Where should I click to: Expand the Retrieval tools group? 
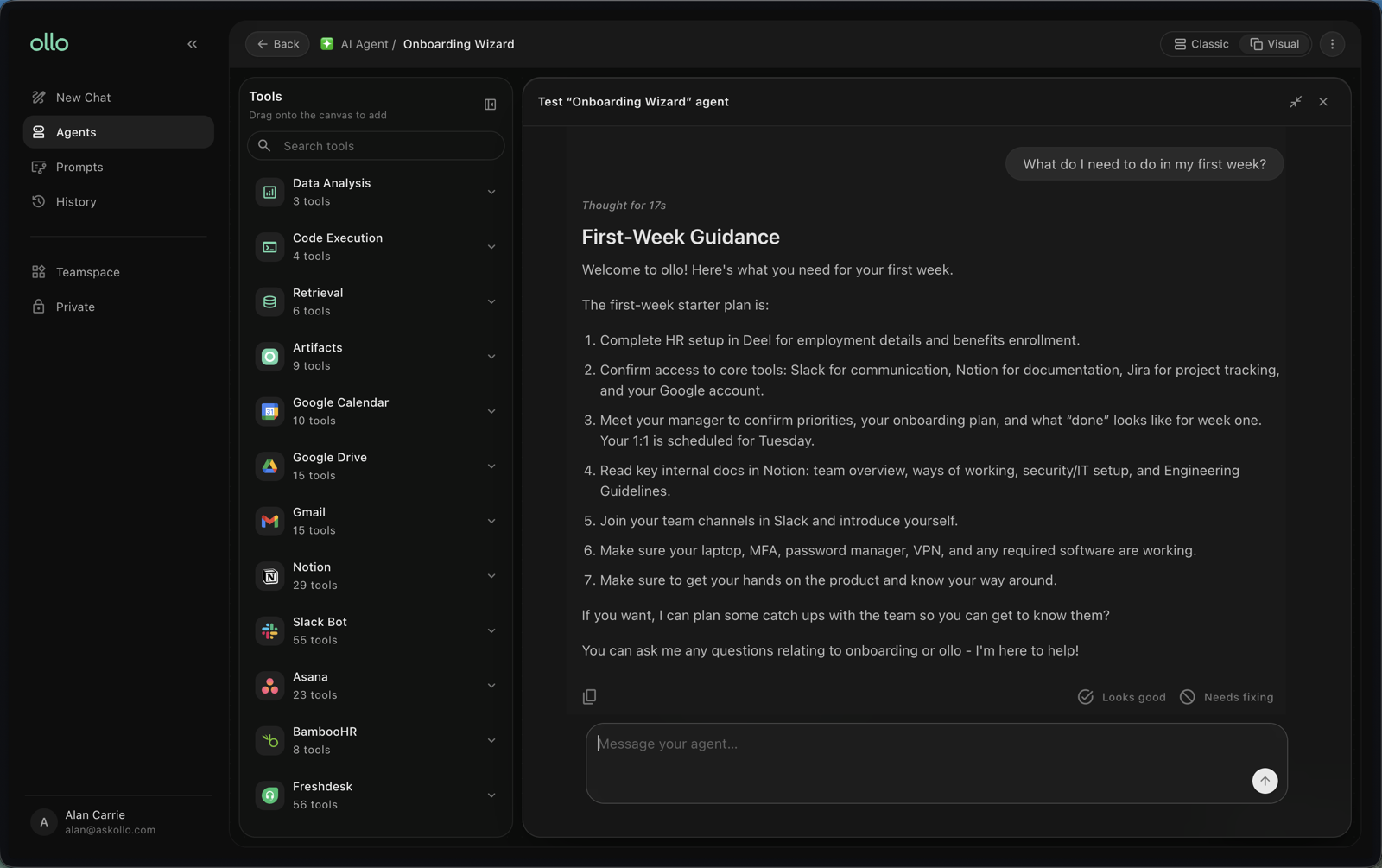[491, 301]
